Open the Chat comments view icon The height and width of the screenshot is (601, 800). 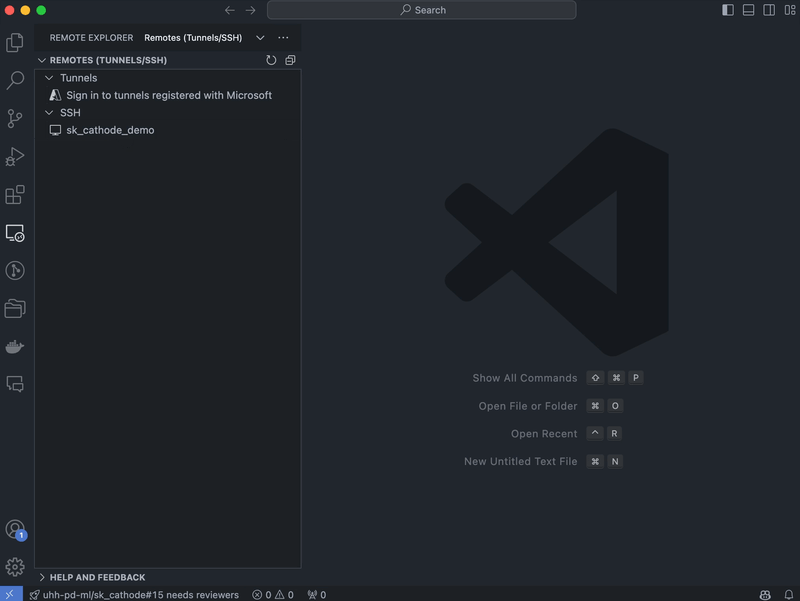pyautogui.click(x=15, y=384)
